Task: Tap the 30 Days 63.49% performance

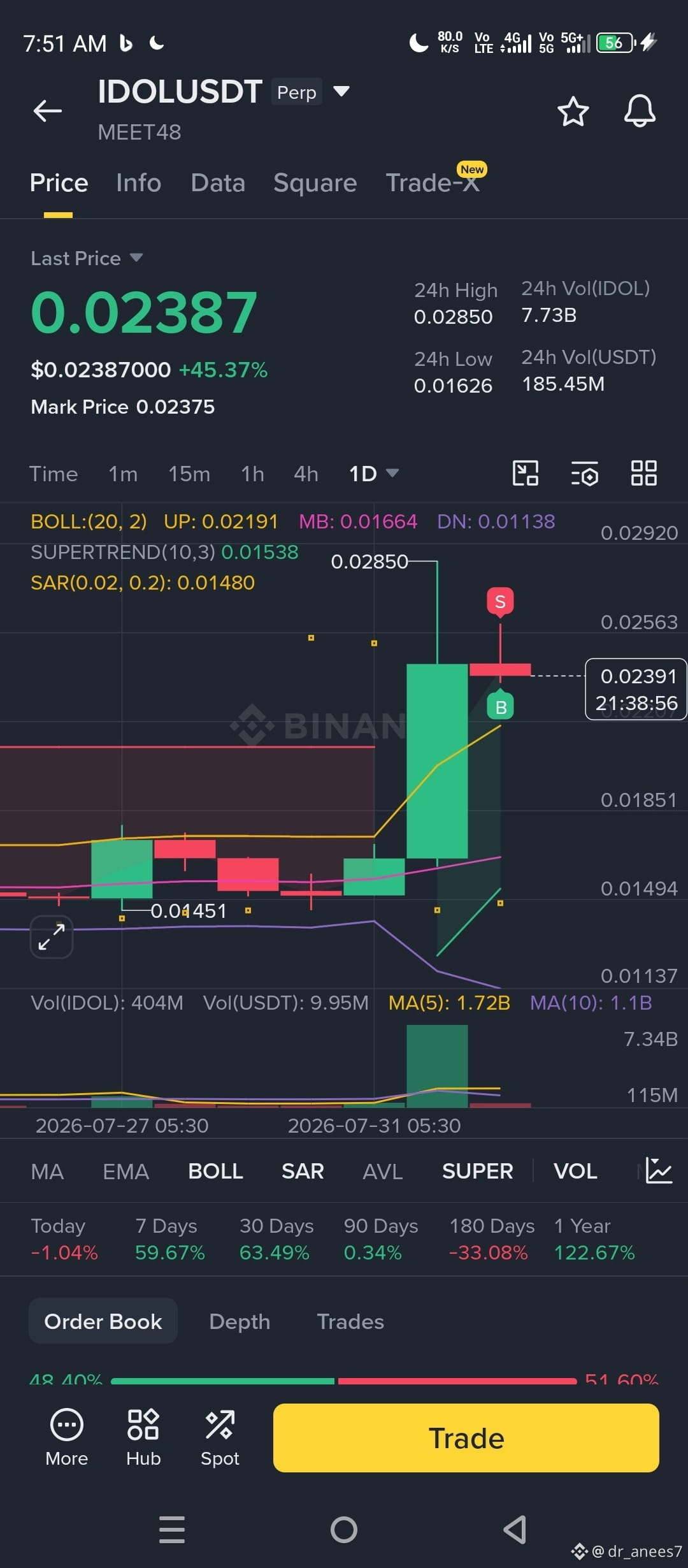Action: [276, 1239]
